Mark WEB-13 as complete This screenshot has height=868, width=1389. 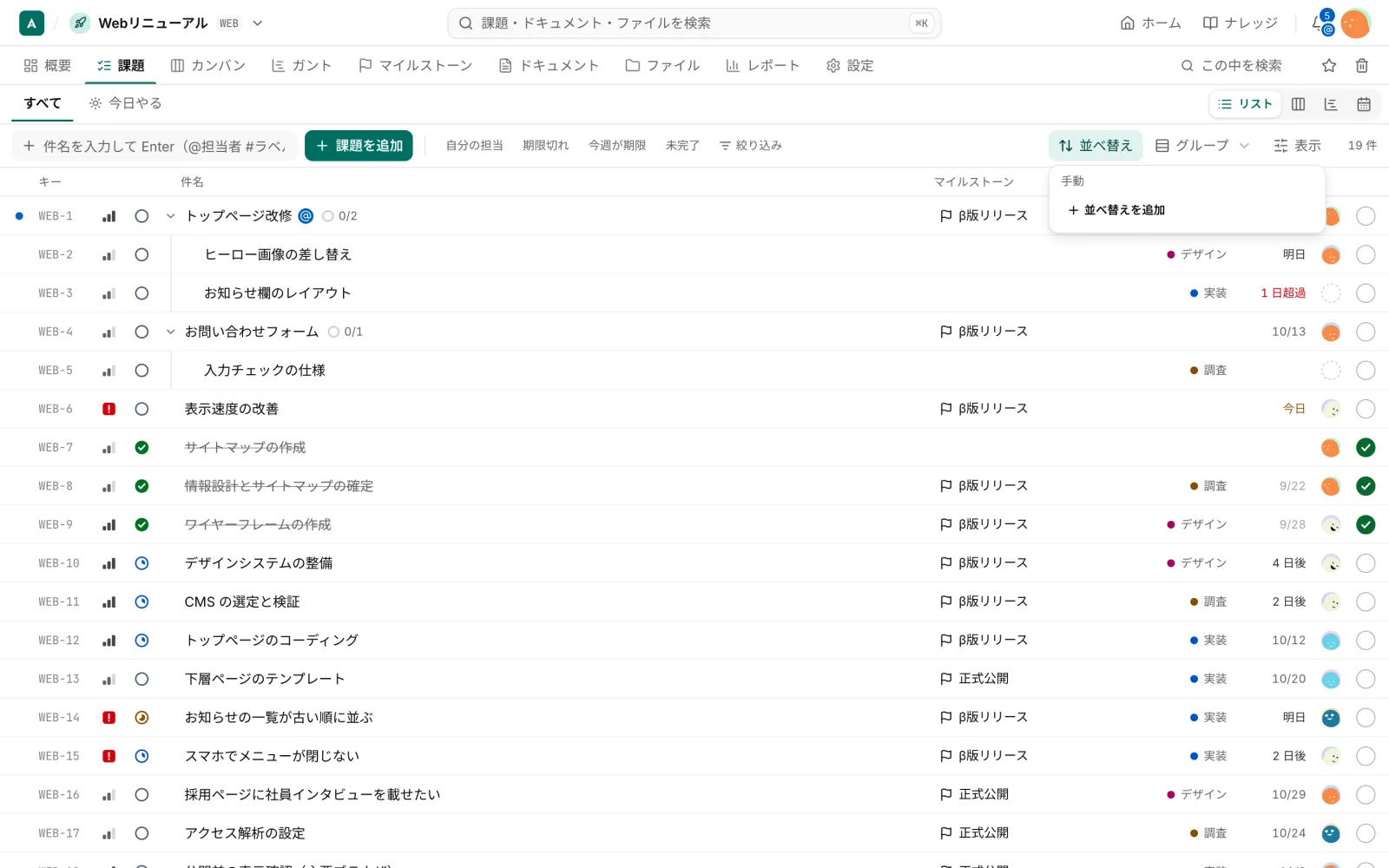click(x=1366, y=679)
